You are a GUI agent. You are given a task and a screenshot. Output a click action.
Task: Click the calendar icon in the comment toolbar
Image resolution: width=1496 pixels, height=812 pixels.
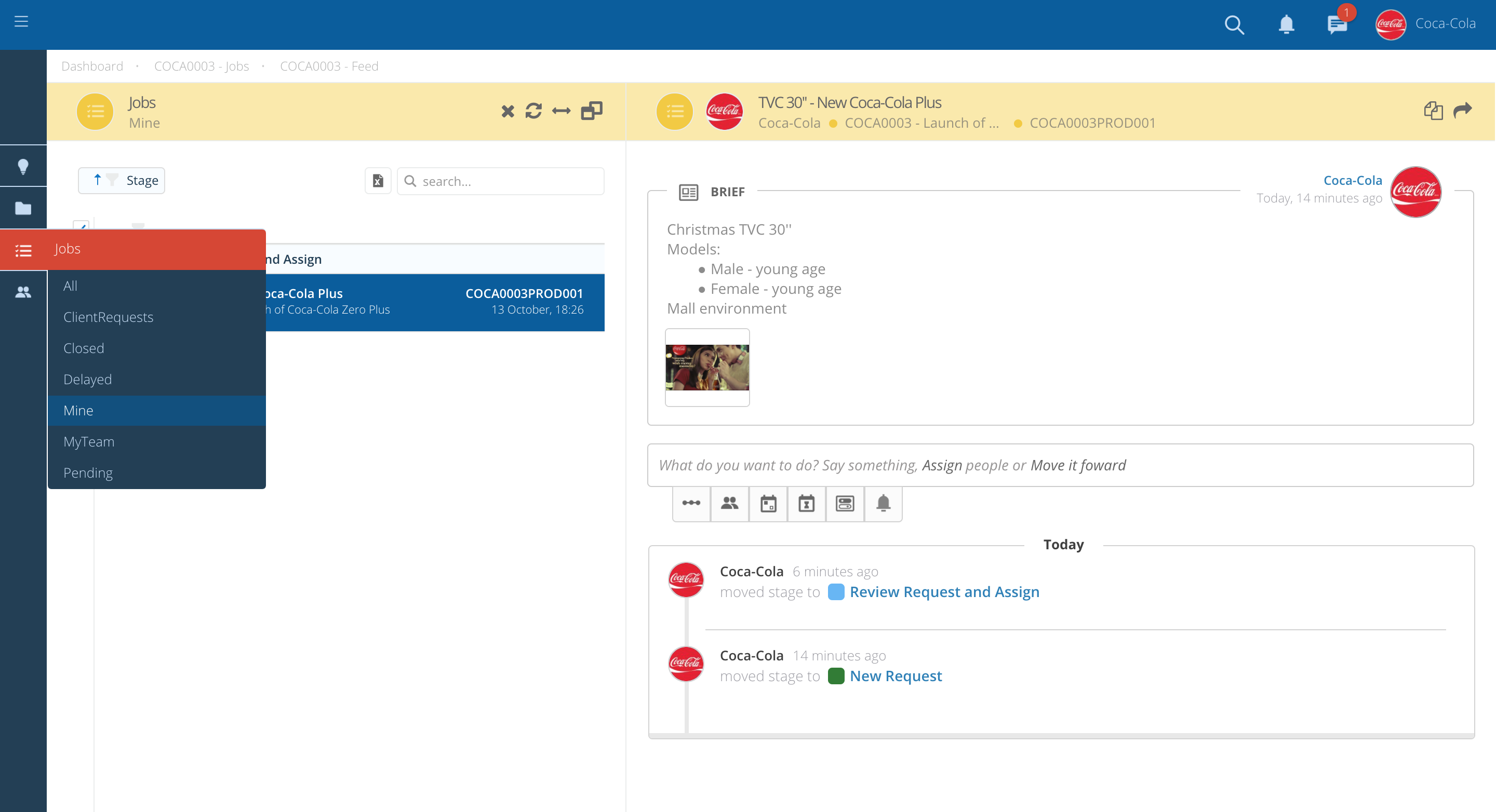[768, 504]
